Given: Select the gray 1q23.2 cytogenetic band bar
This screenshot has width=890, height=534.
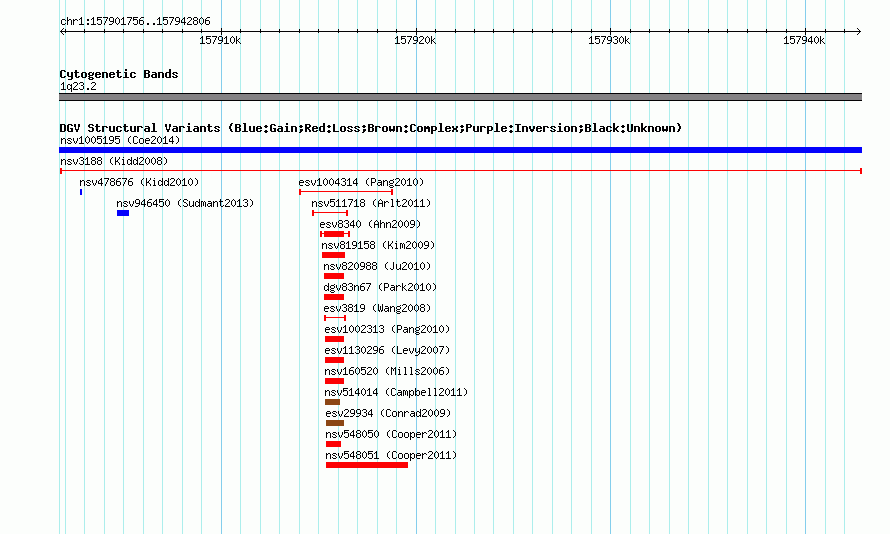Looking at the screenshot, I should (460, 97).
